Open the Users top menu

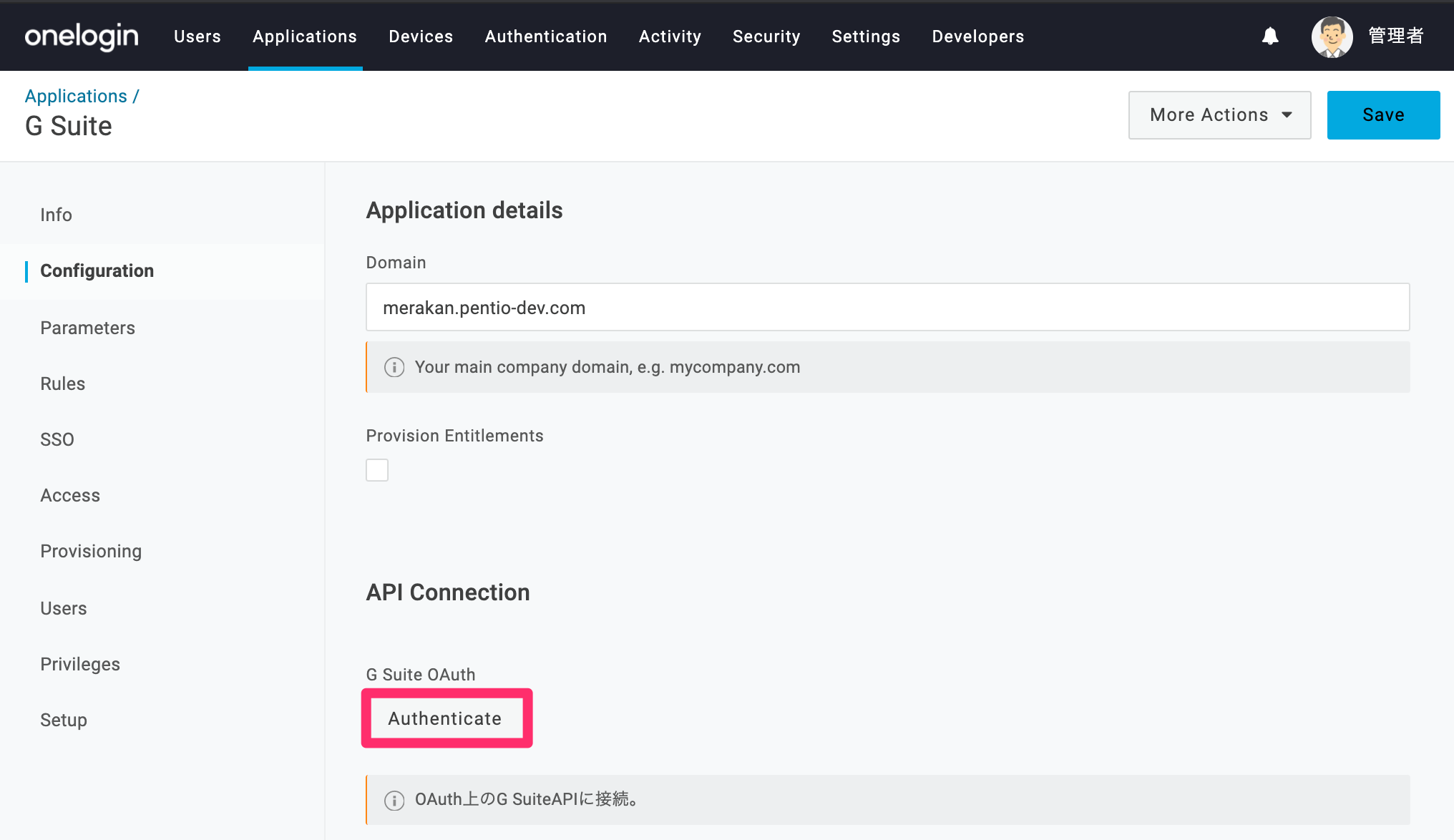point(197,36)
